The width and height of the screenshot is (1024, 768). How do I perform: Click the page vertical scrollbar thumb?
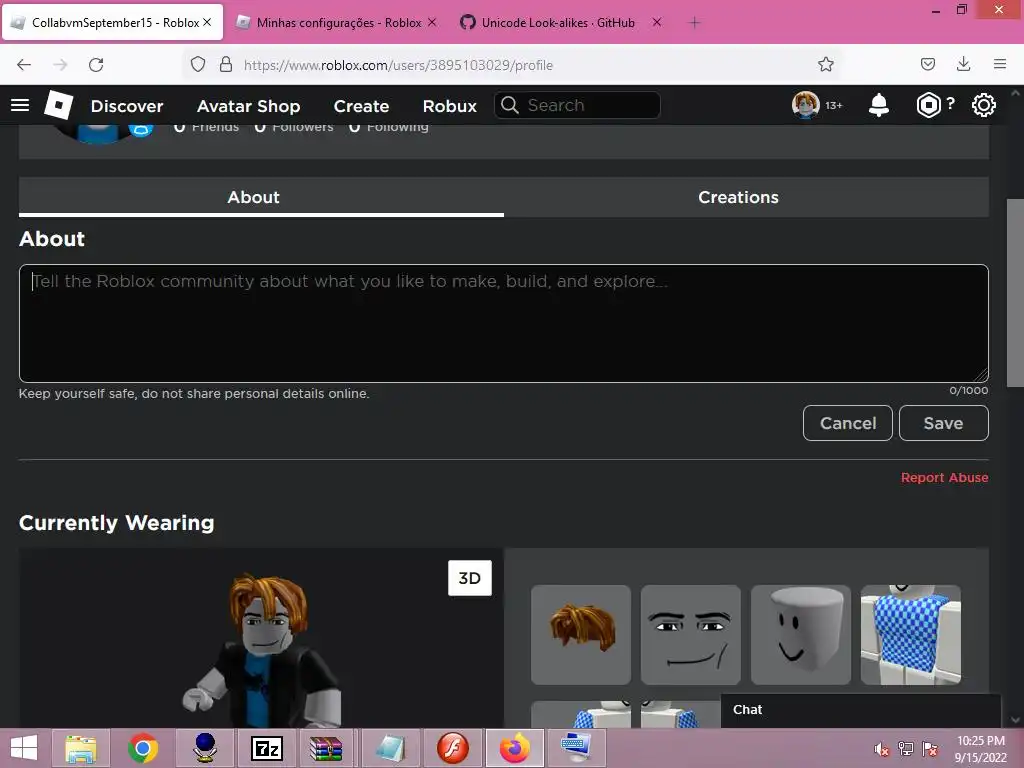(1015, 293)
